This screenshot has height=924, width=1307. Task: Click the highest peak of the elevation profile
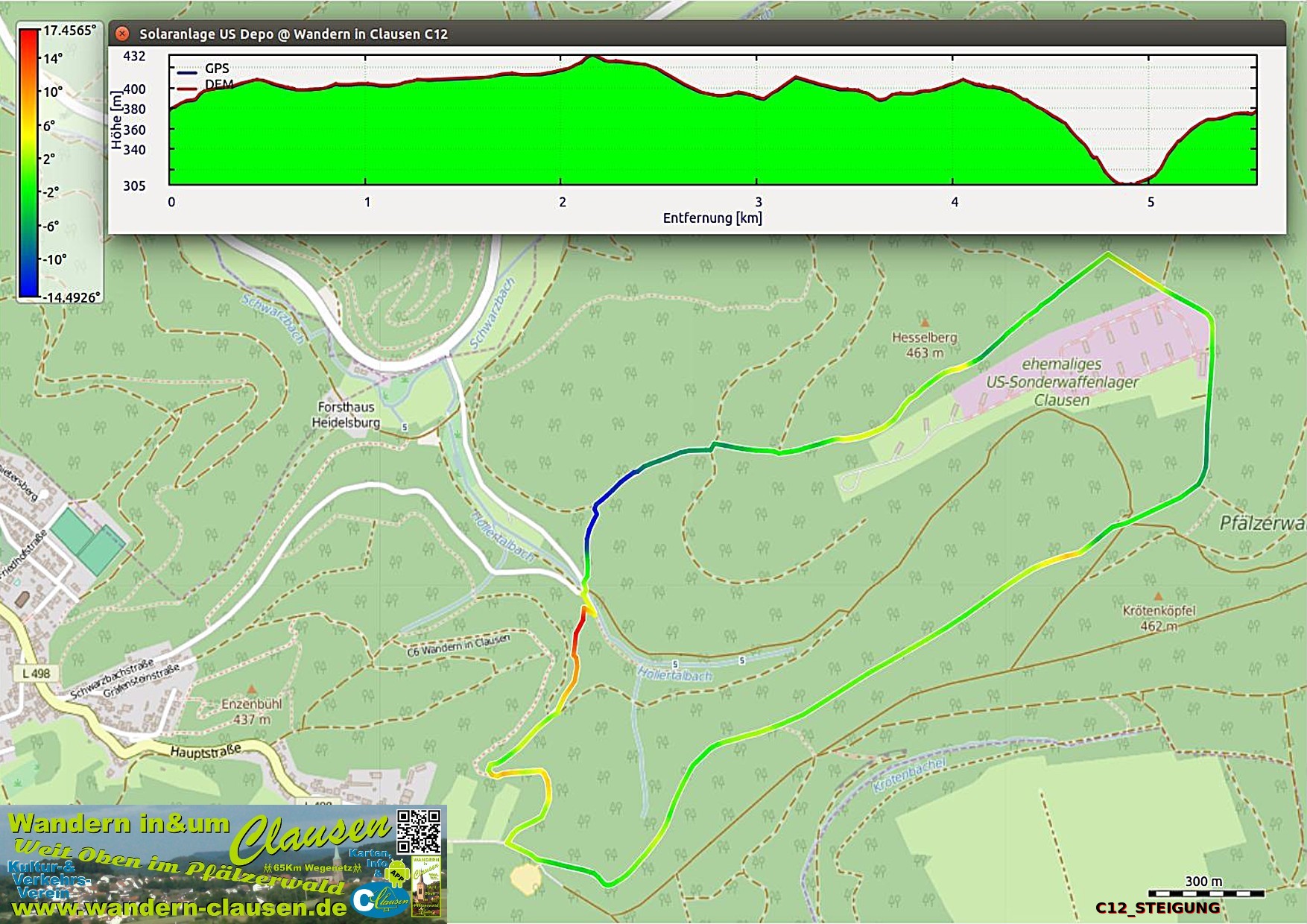(592, 57)
